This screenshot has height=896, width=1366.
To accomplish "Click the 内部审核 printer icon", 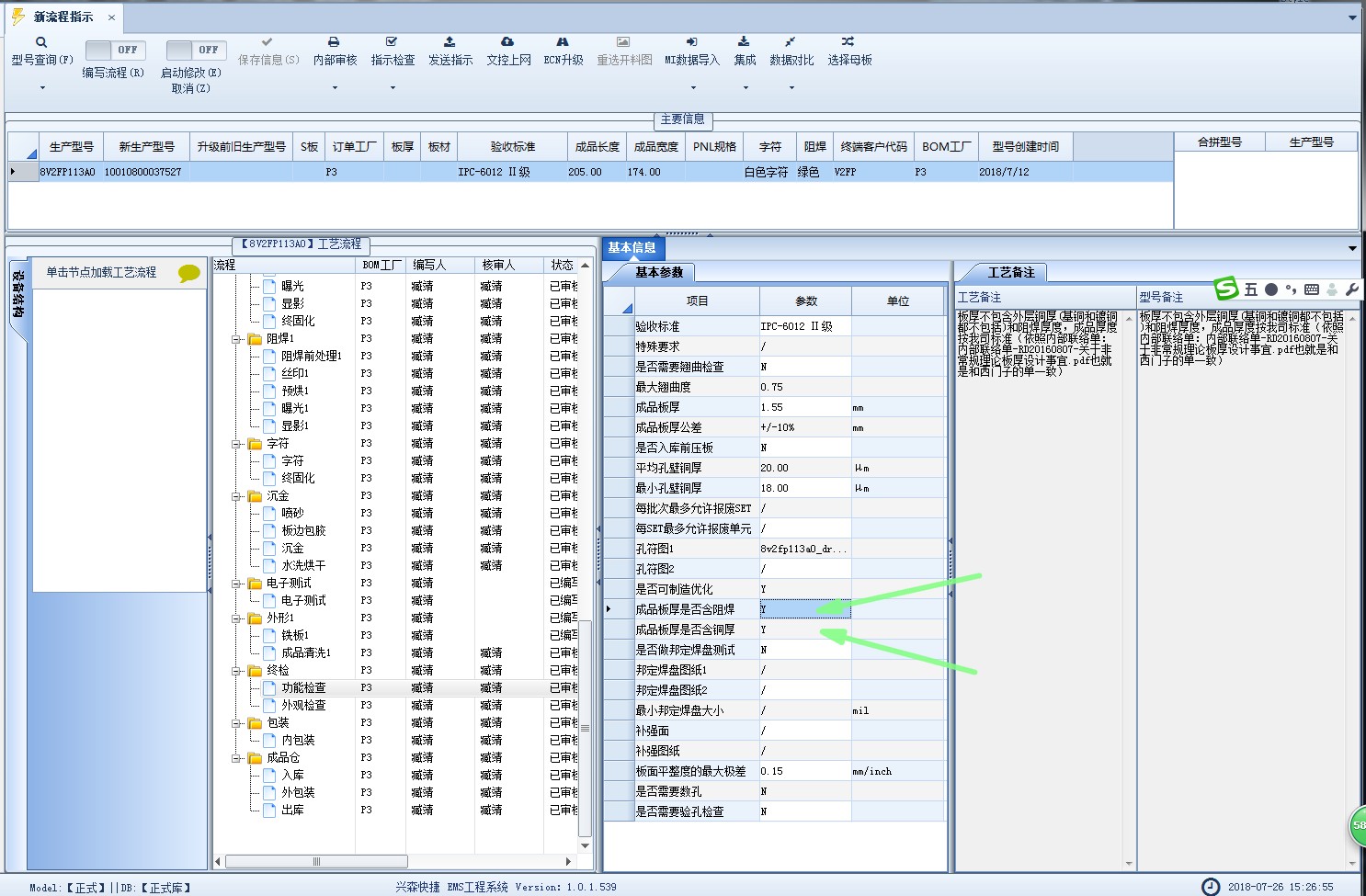I will tap(335, 42).
